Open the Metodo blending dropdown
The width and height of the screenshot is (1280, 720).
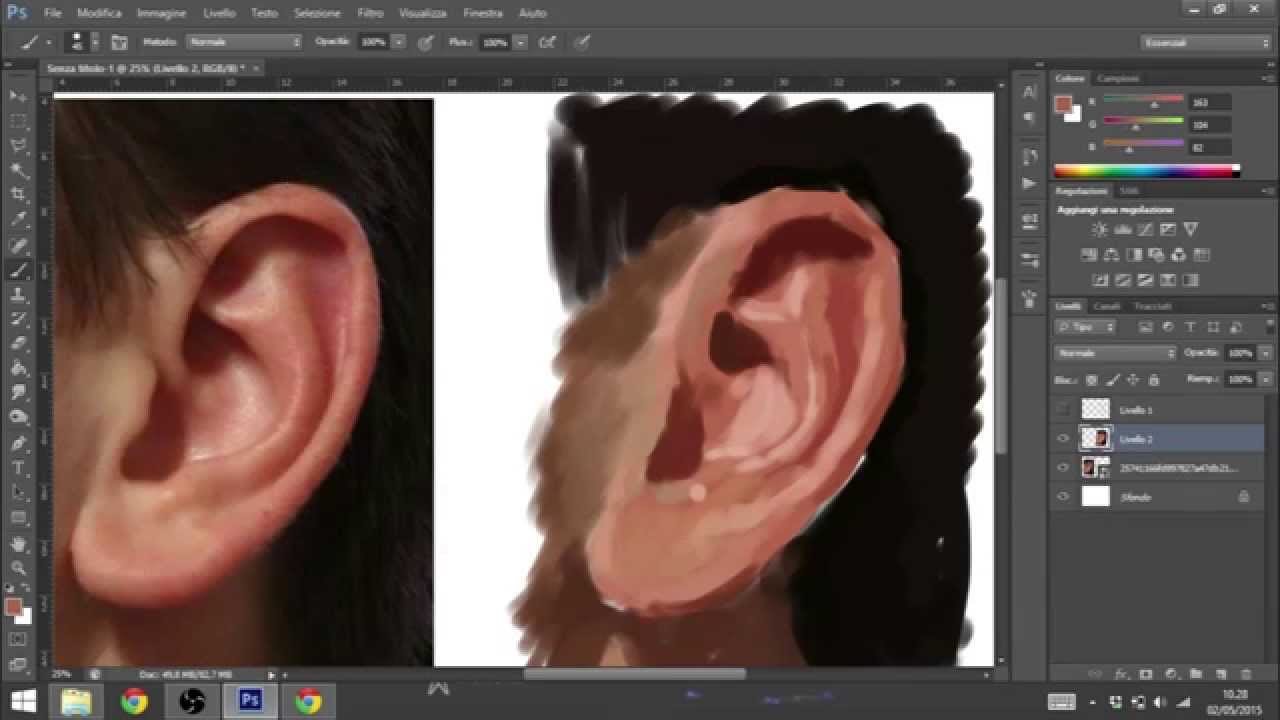[244, 42]
